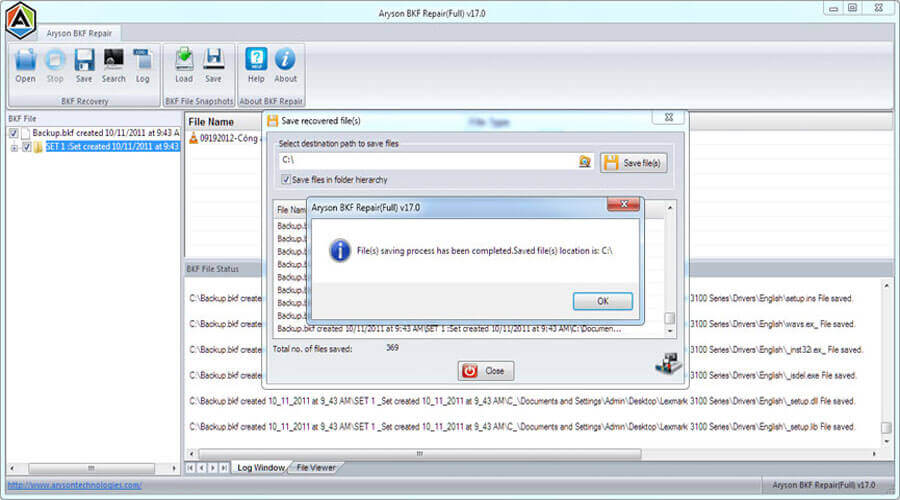Click log scroll left arrow
This screenshot has width=900, height=500.
[x=192, y=454]
